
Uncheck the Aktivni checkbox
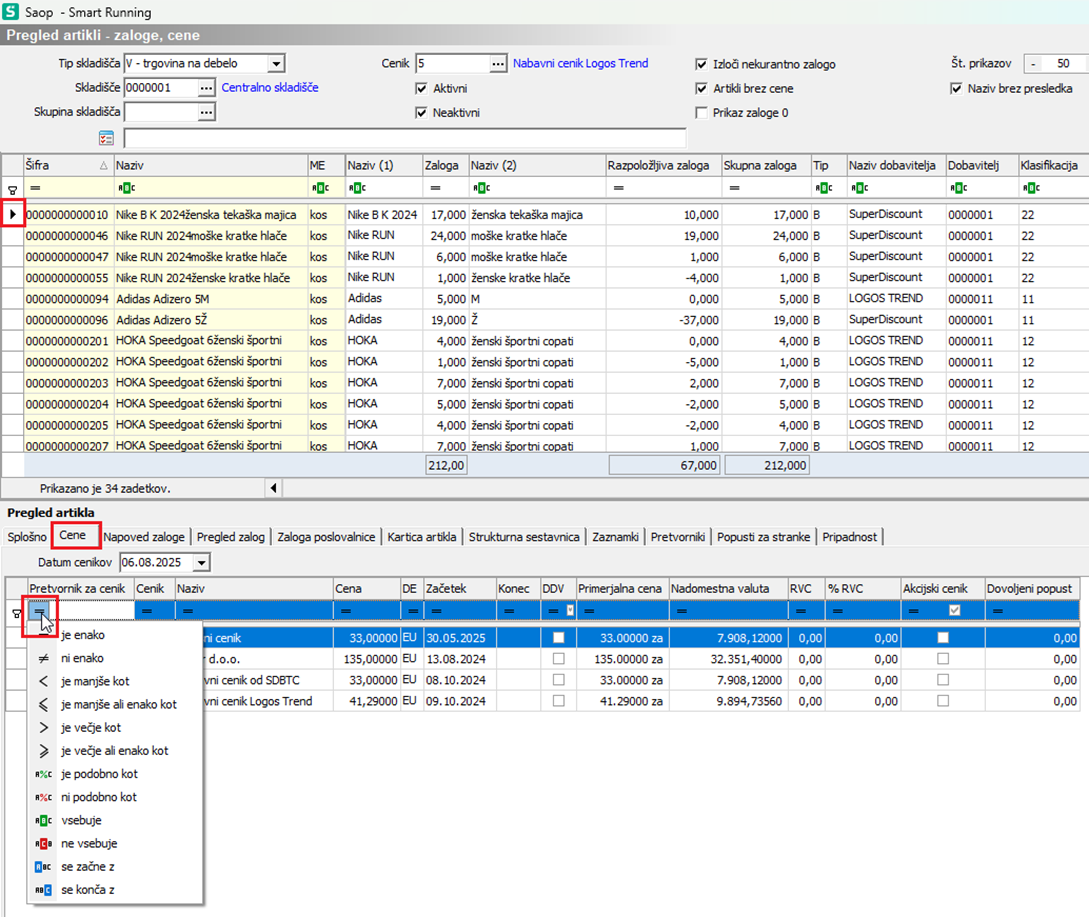tap(421, 88)
